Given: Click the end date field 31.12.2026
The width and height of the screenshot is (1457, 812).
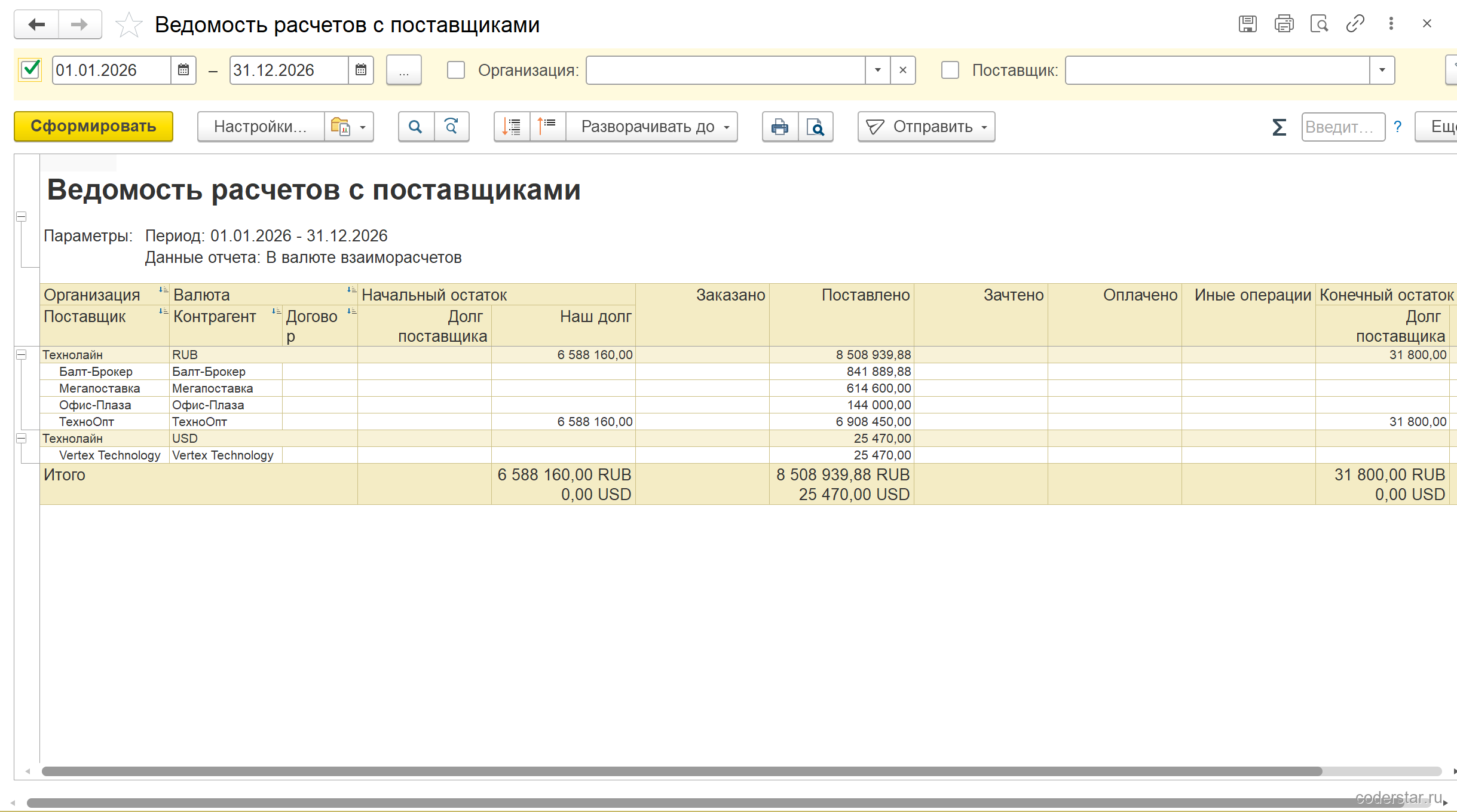Looking at the screenshot, I should click(289, 70).
